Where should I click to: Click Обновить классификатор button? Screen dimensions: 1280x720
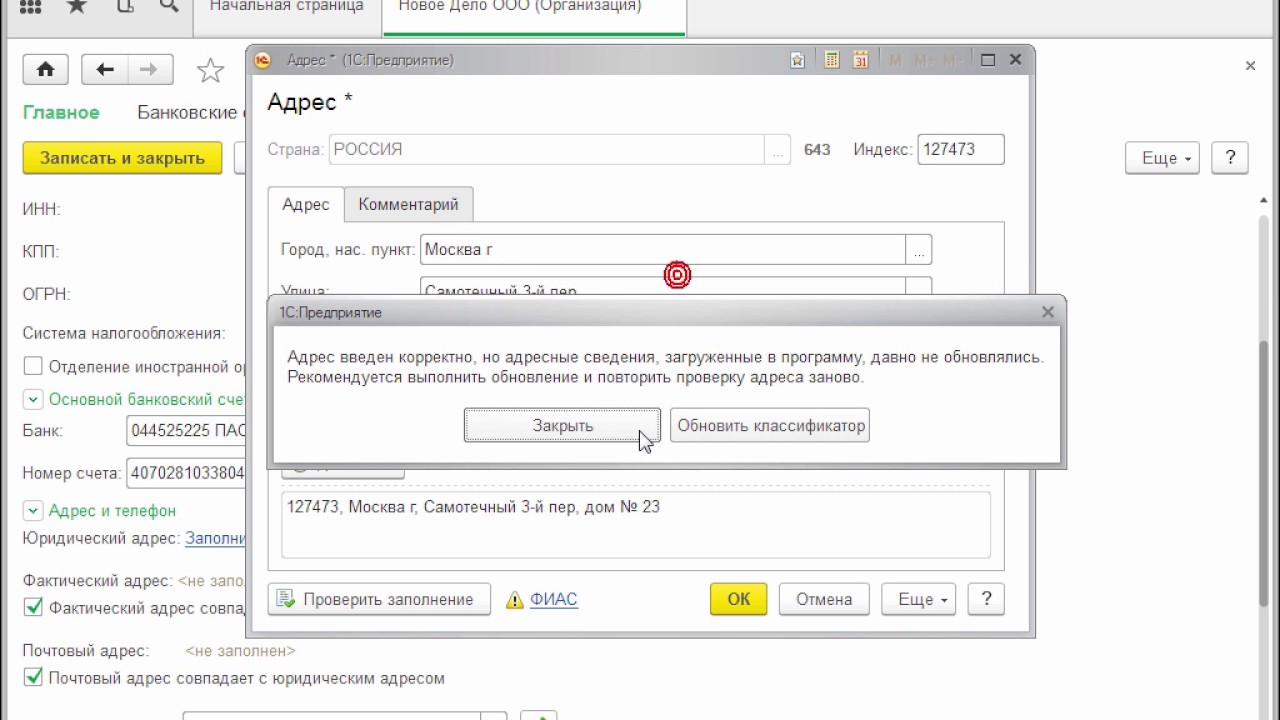770,426
